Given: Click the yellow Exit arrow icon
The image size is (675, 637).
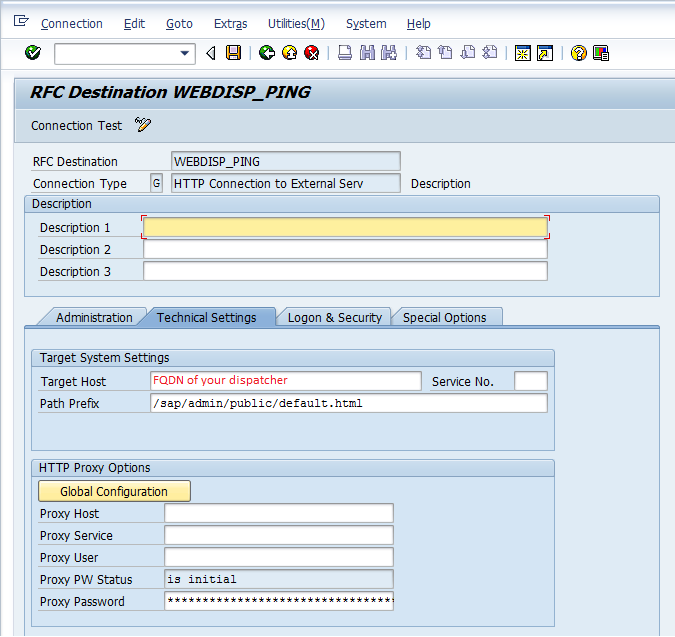Looking at the screenshot, I should click(x=289, y=53).
